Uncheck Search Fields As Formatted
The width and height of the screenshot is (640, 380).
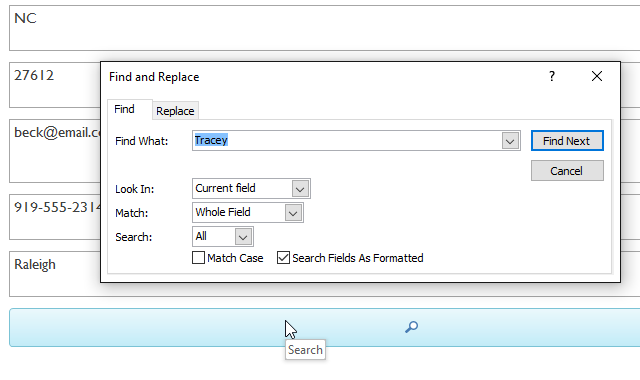283,258
